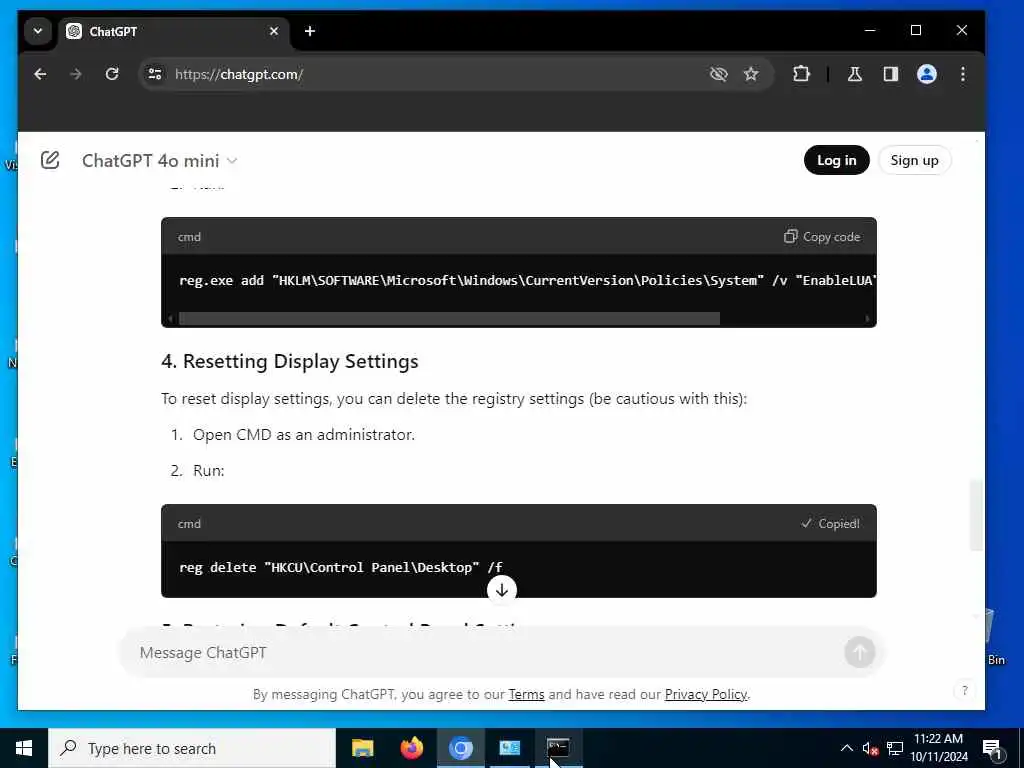The width and height of the screenshot is (1024, 768).
Task: Click the address bar URL
Action: click(239, 74)
